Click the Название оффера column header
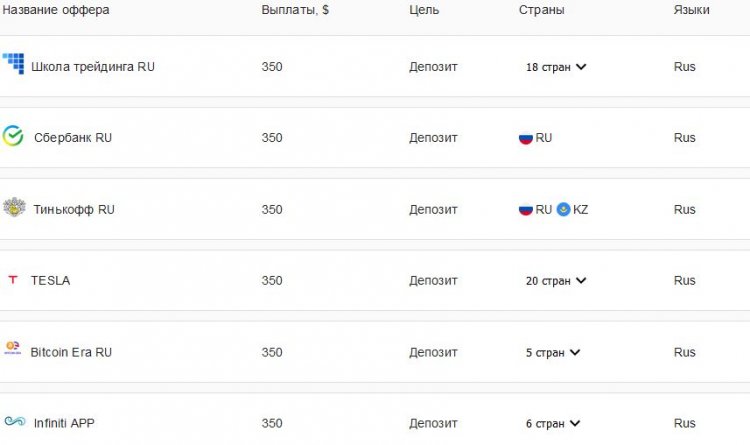 56,10
